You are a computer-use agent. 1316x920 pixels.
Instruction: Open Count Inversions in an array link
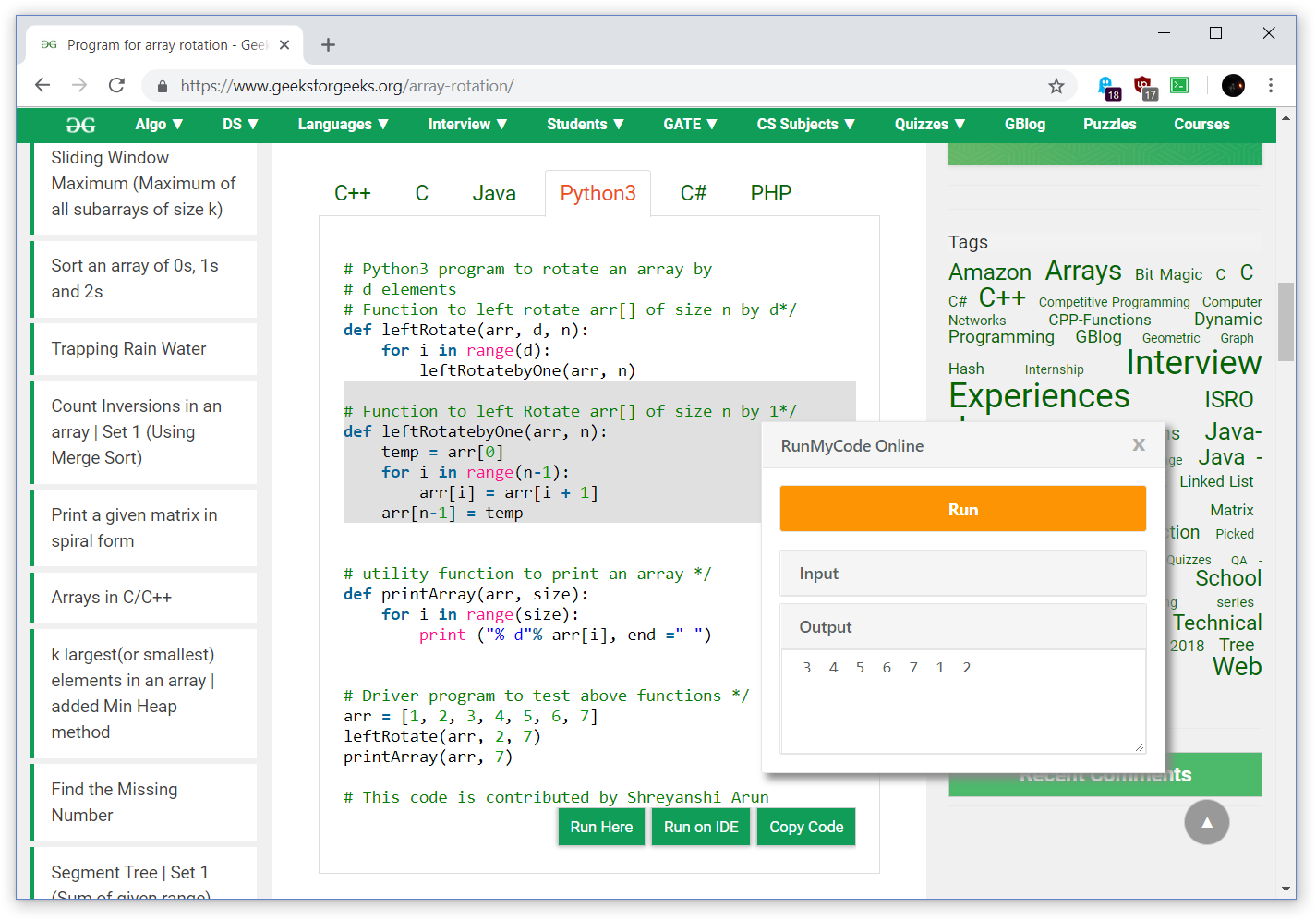(136, 431)
